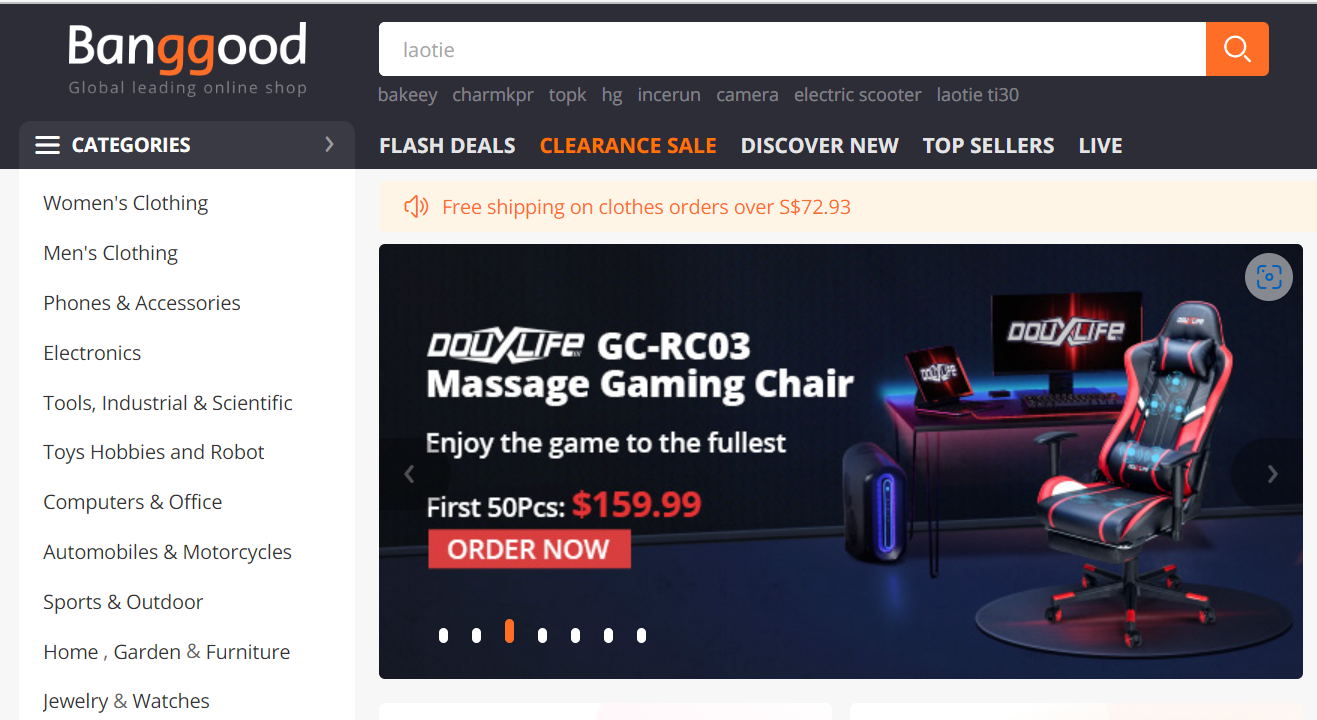Open Phones & Accessories category
Screen dimensions: 1317x720
[x=142, y=303]
